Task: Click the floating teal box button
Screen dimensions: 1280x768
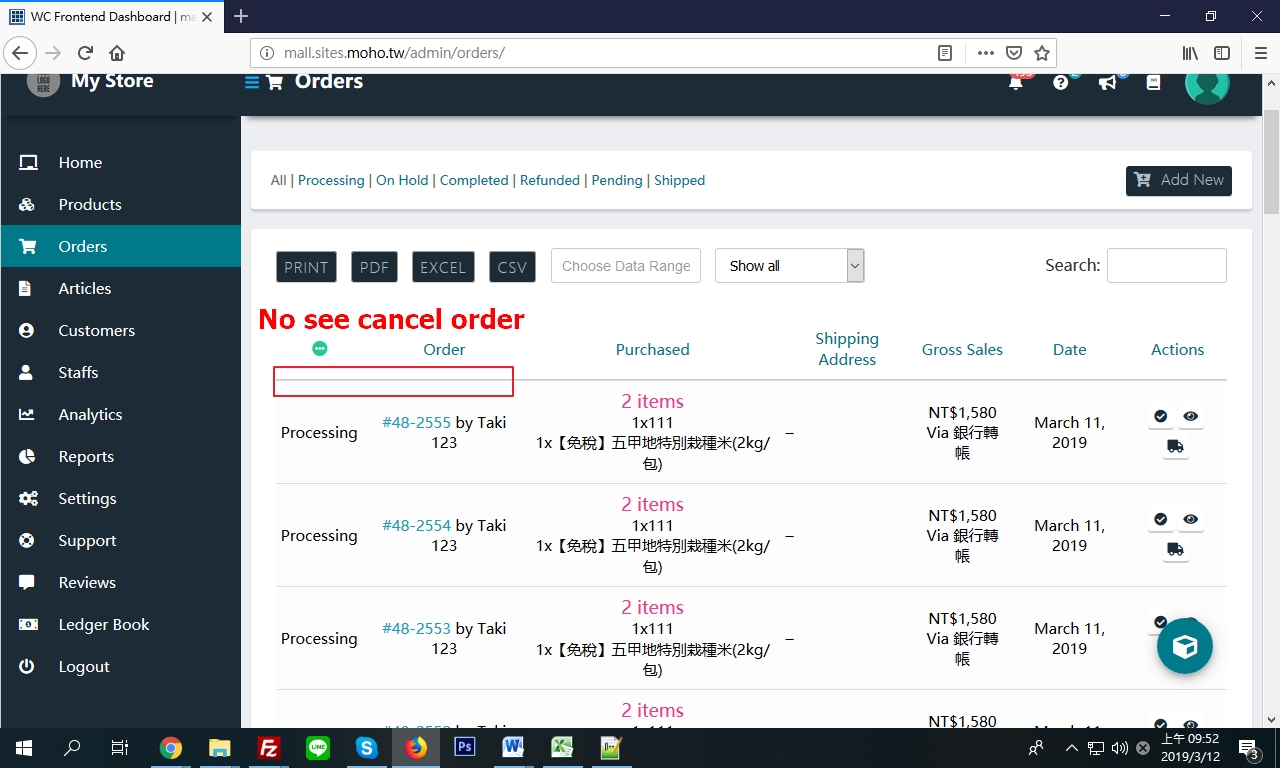Action: coord(1185,646)
